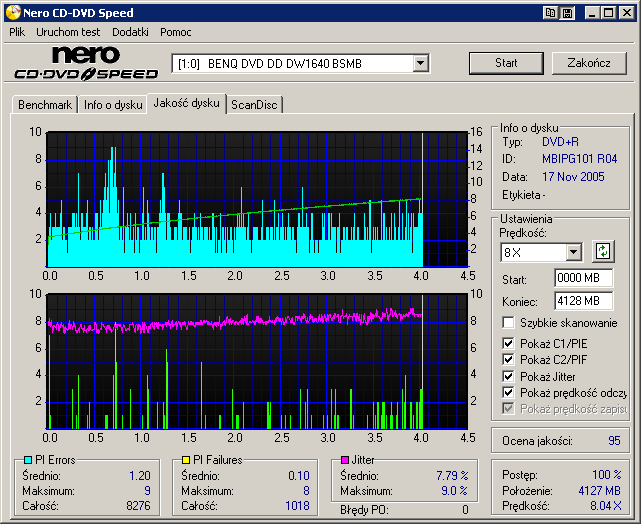Viewport: 641px width, 524px height.
Task: Switch to the Info o dysku tab
Action: [113, 105]
